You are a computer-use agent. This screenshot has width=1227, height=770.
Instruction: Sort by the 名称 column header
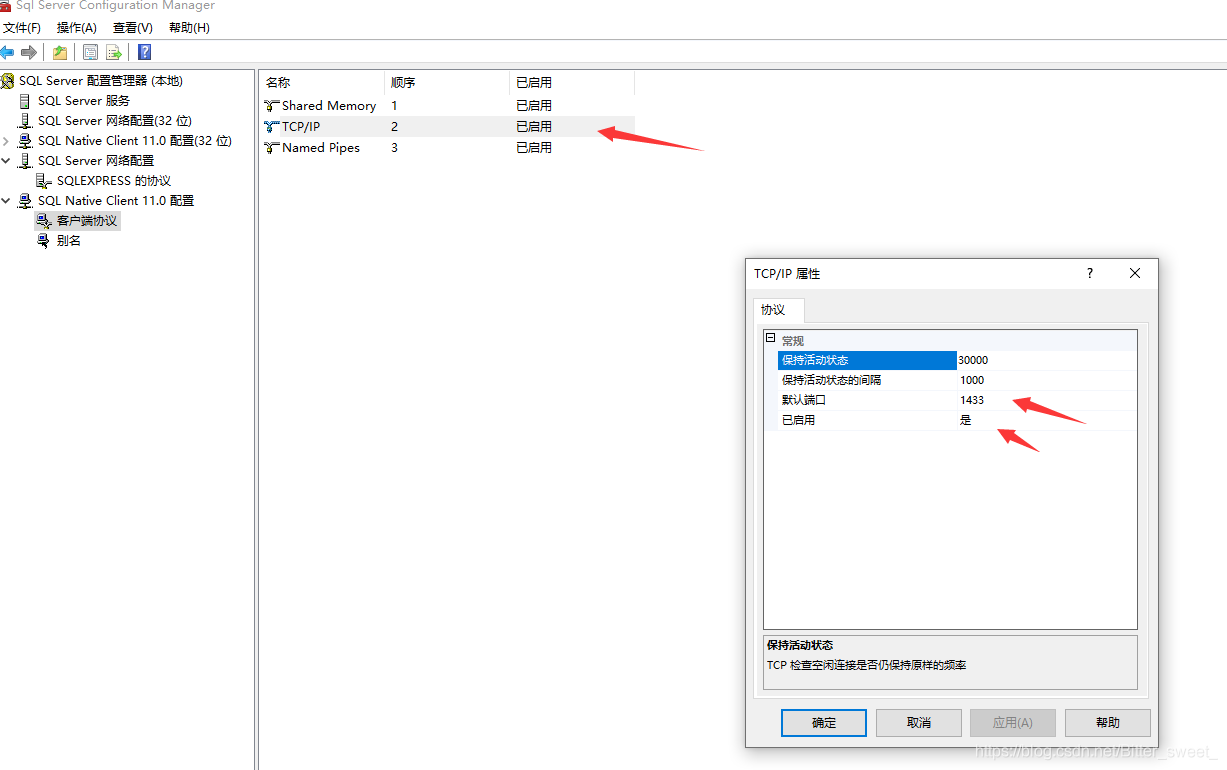click(321, 83)
